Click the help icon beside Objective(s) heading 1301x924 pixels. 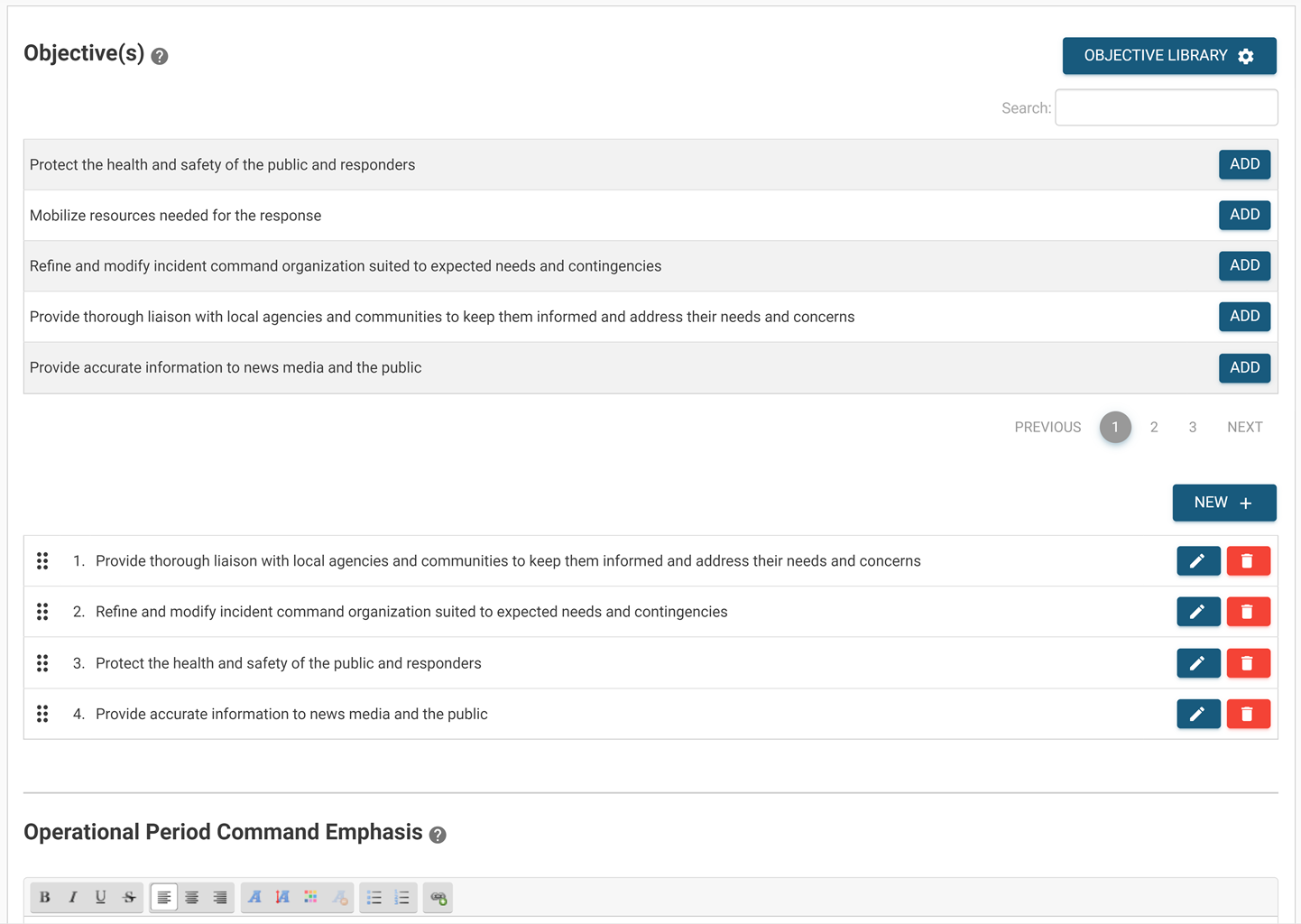(160, 56)
